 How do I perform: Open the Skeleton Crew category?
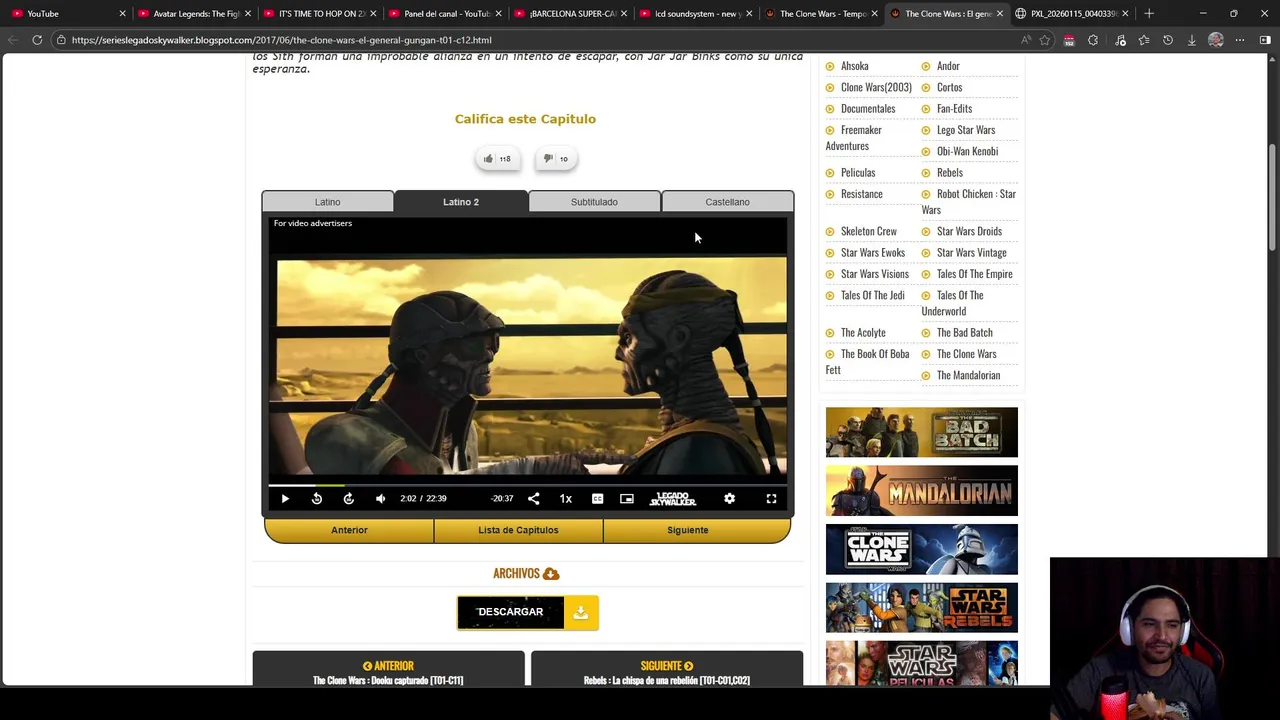point(869,231)
